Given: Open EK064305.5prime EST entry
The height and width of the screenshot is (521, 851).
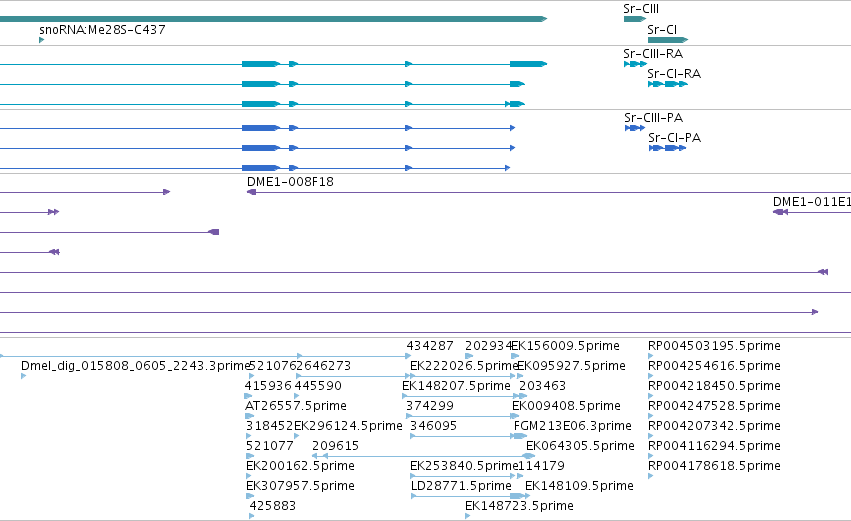Looking at the screenshot, I should pos(580,446).
